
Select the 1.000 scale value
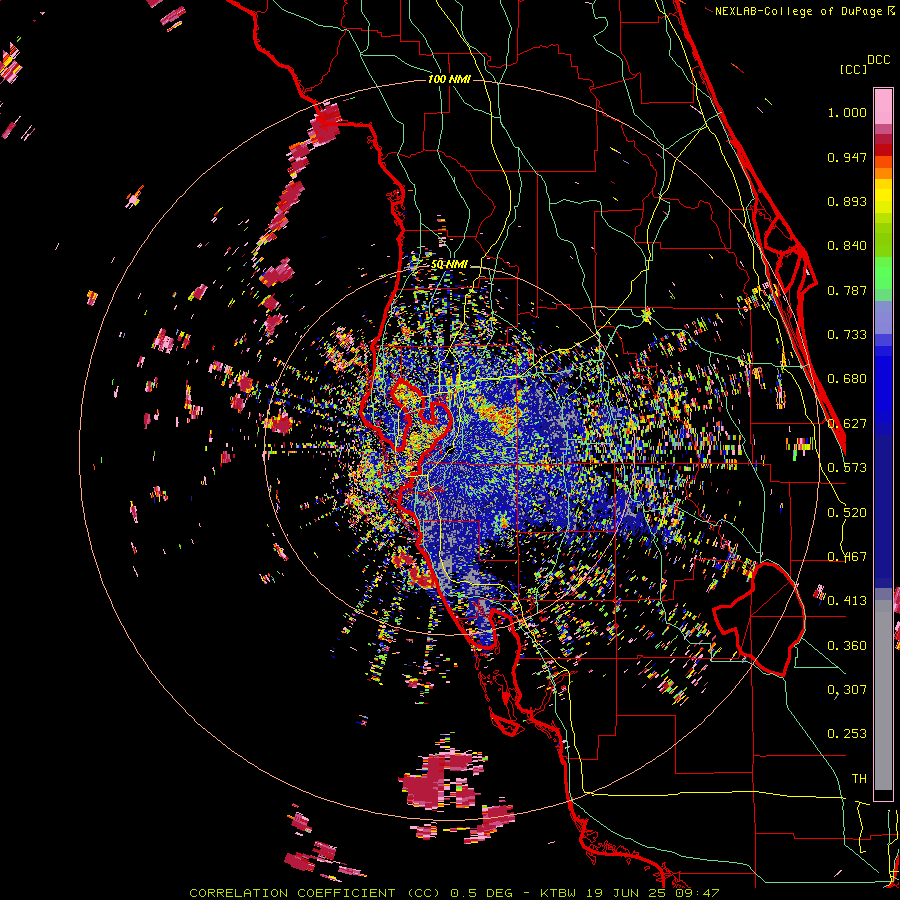(x=847, y=112)
